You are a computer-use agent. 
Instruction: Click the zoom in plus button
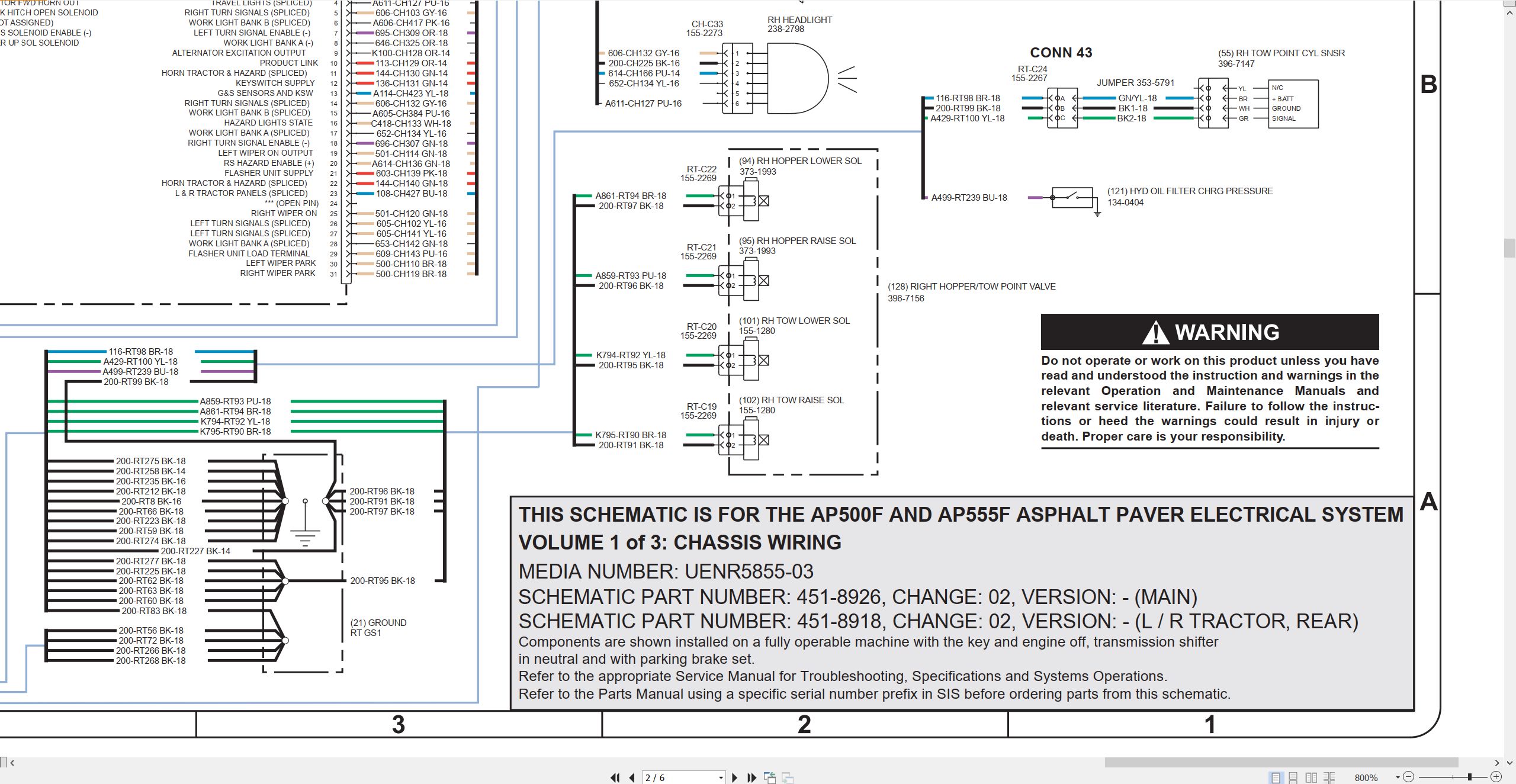tap(1496, 777)
